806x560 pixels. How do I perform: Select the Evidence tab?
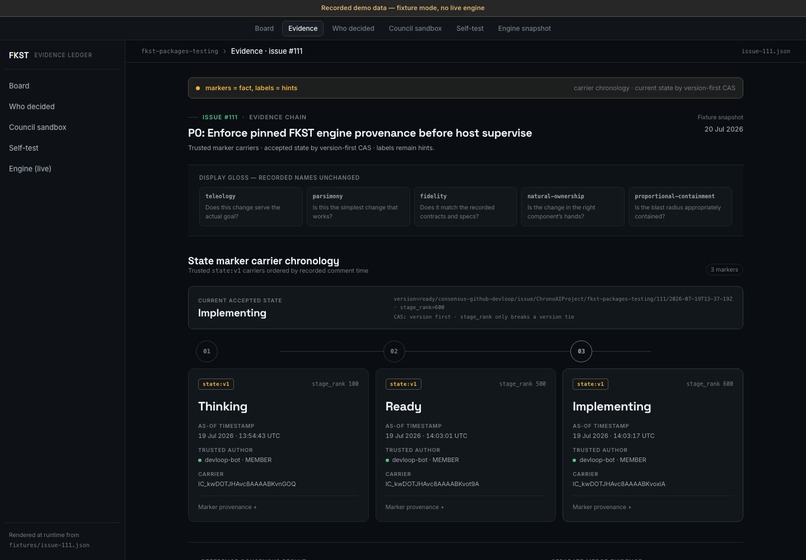point(303,29)
